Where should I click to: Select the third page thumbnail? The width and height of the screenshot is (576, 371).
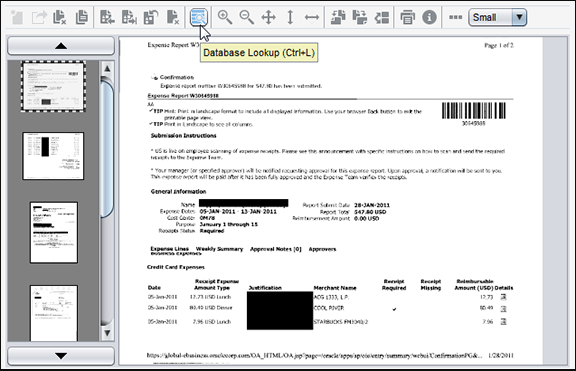click(54, 233)
